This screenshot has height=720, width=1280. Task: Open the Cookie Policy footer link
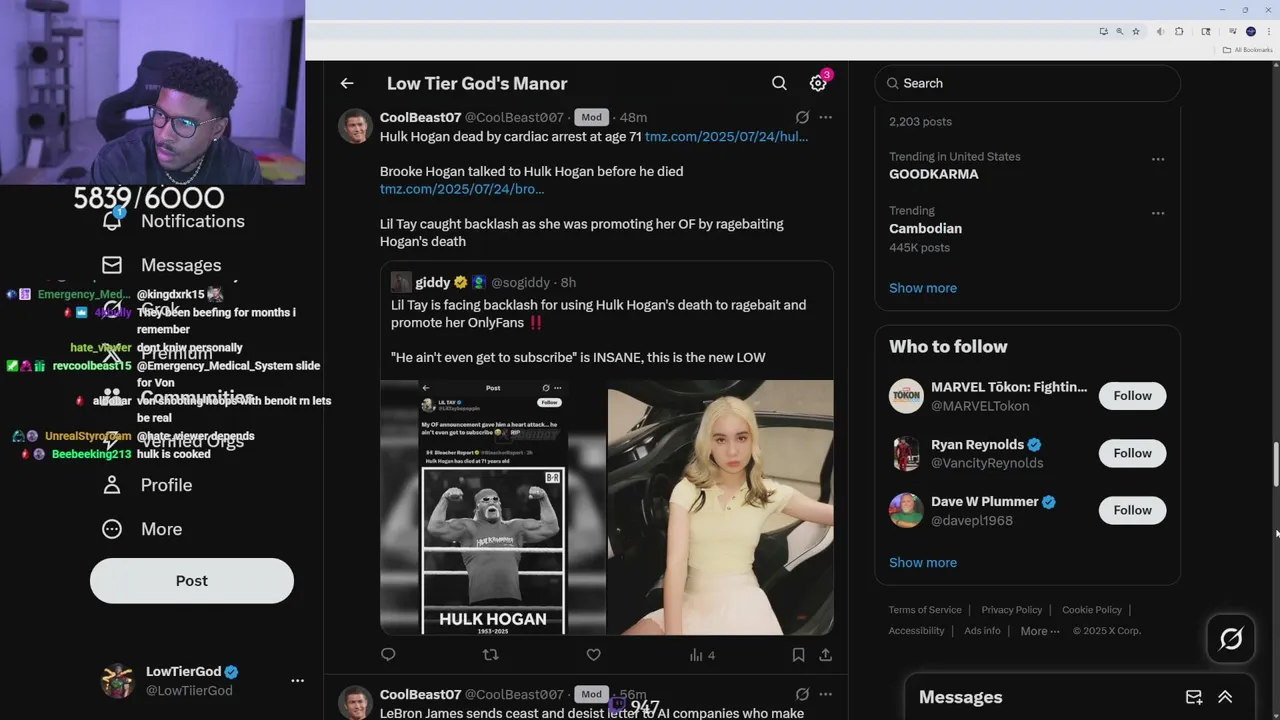1092,610
